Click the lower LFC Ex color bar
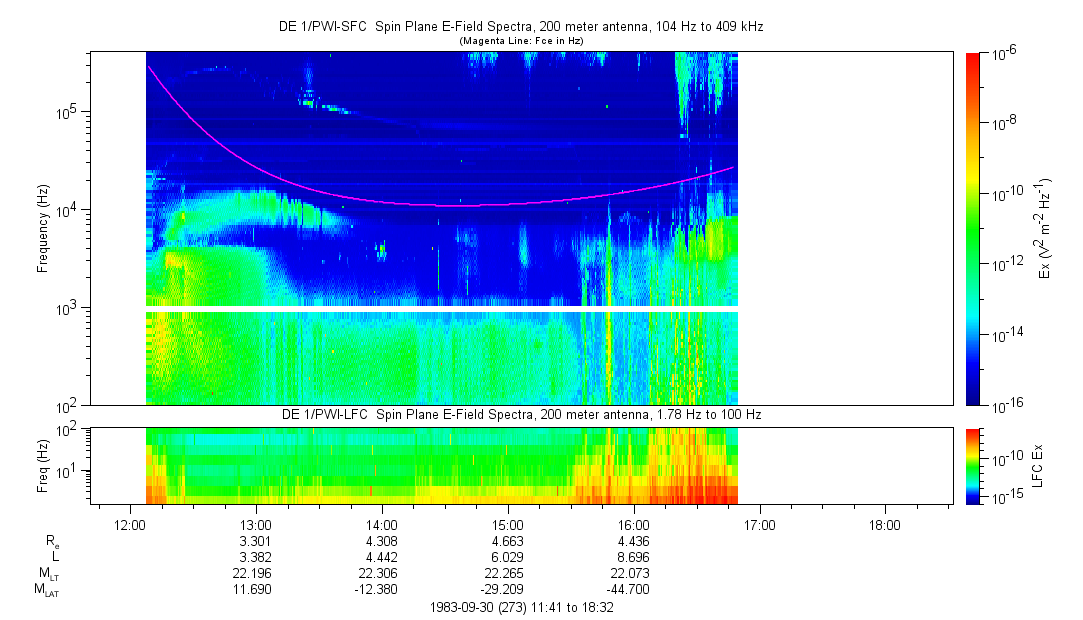 [x=972, y=464]
